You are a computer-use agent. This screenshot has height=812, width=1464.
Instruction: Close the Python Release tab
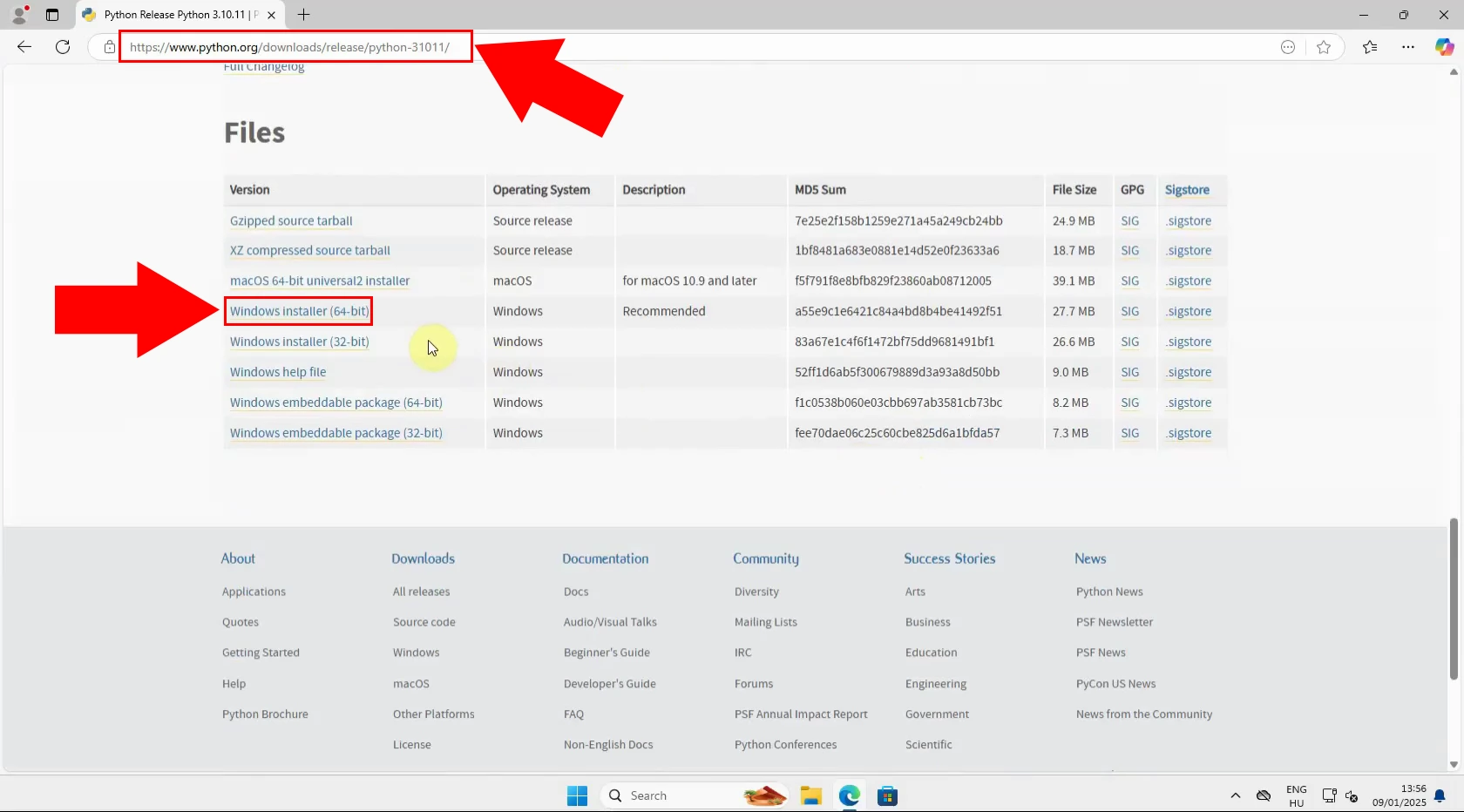[x=271, y=15]
